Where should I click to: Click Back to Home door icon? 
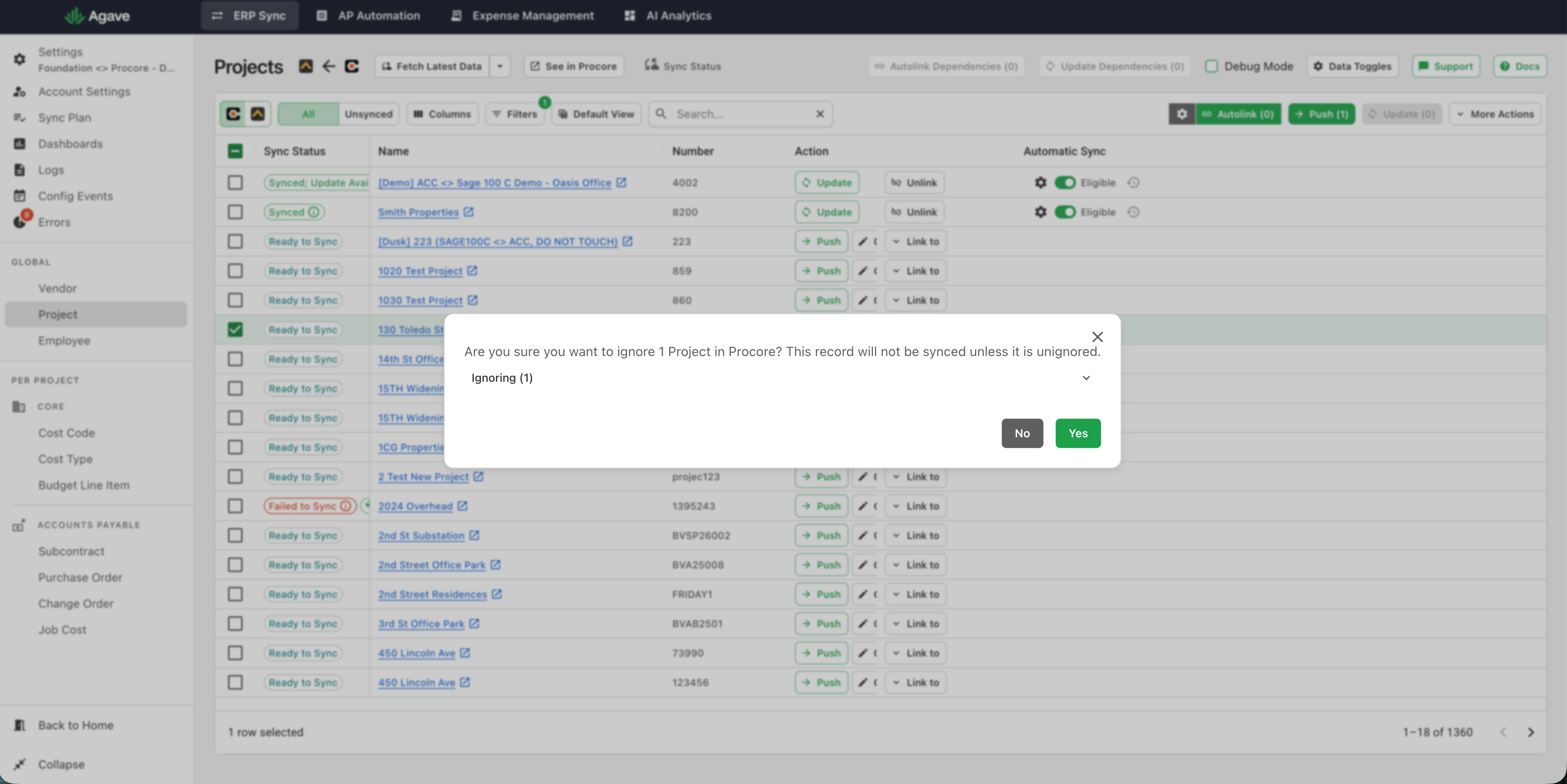click(20, 725)
